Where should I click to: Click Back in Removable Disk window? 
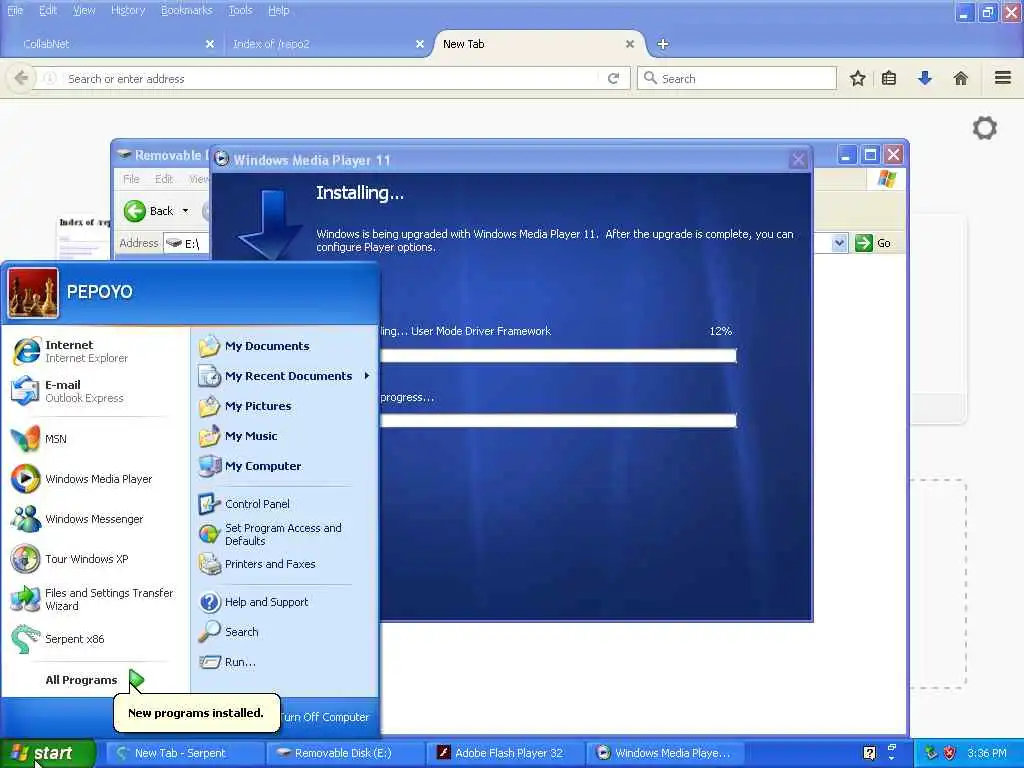pos(149,211)
